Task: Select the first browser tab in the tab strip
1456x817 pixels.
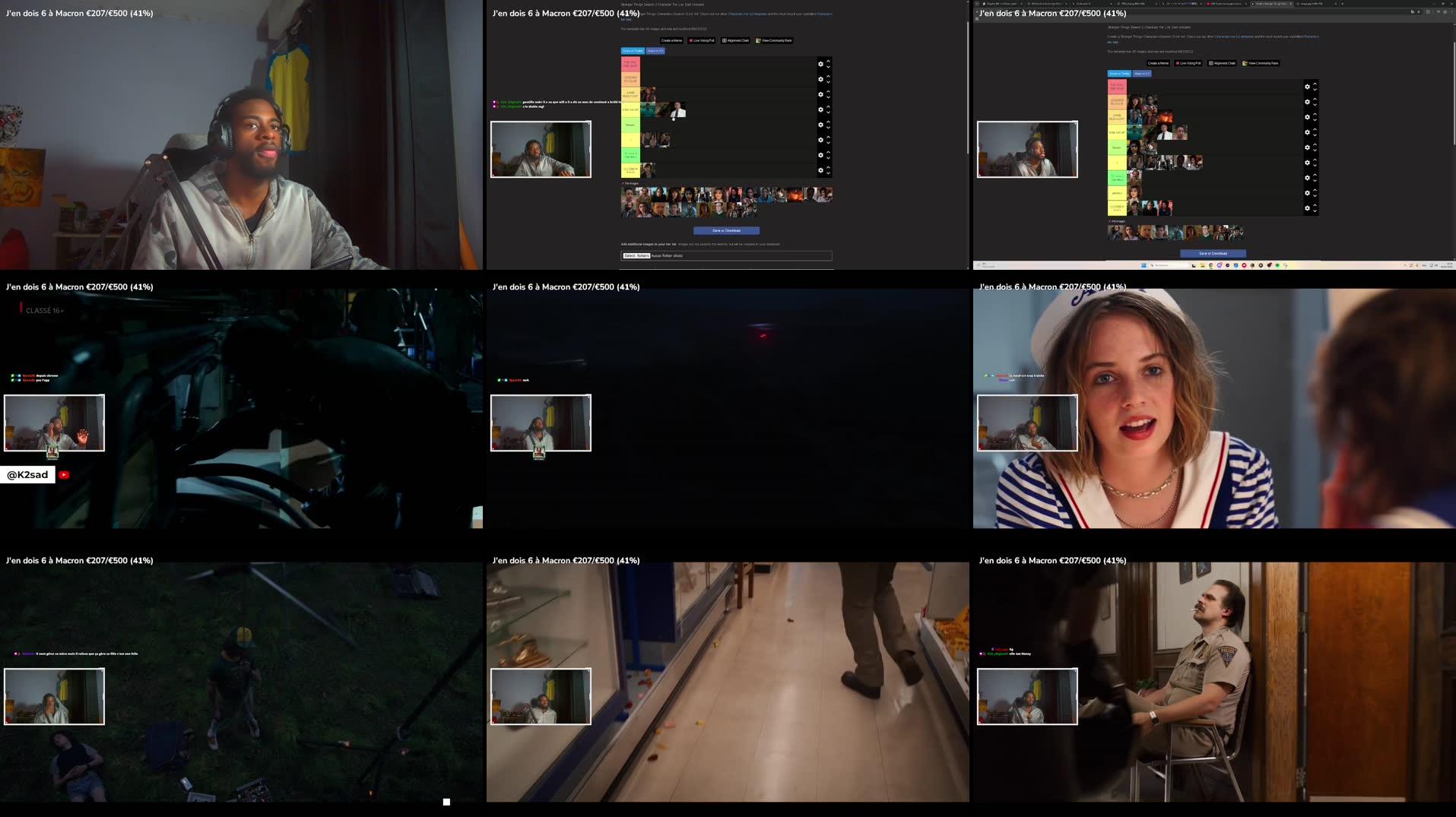Action: coord(1000,4)
